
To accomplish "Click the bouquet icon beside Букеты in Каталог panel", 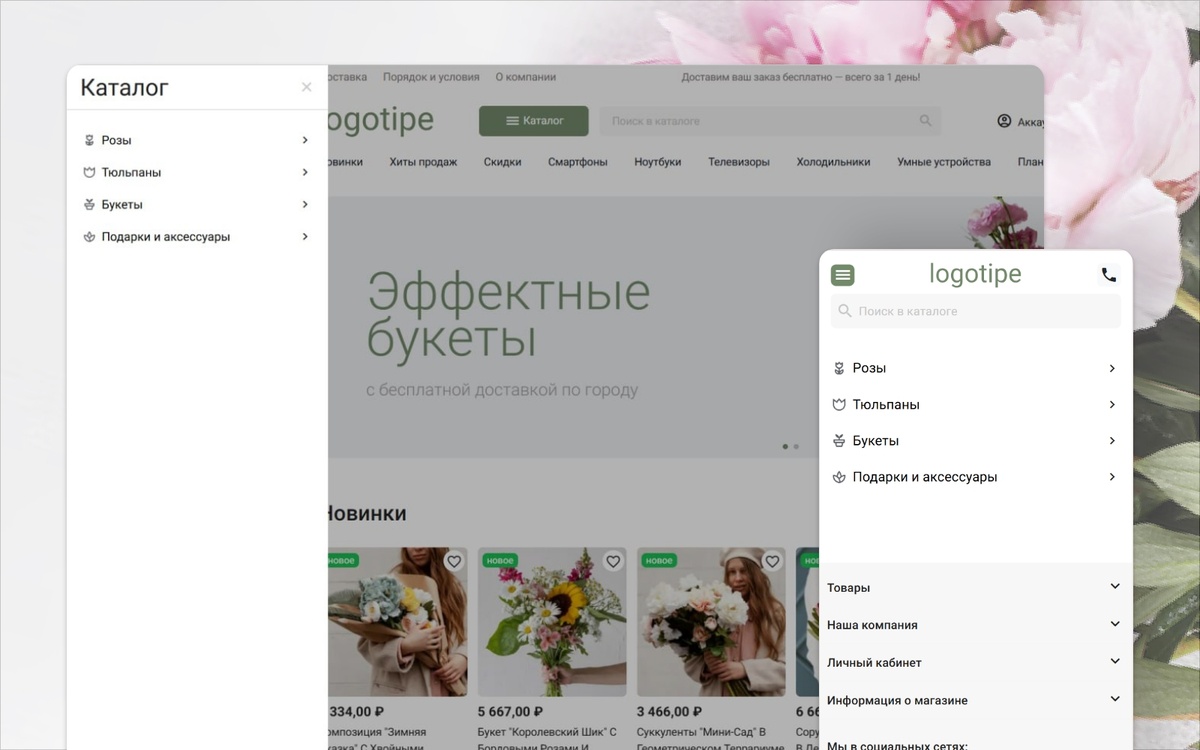I will [x=89, y=204].
